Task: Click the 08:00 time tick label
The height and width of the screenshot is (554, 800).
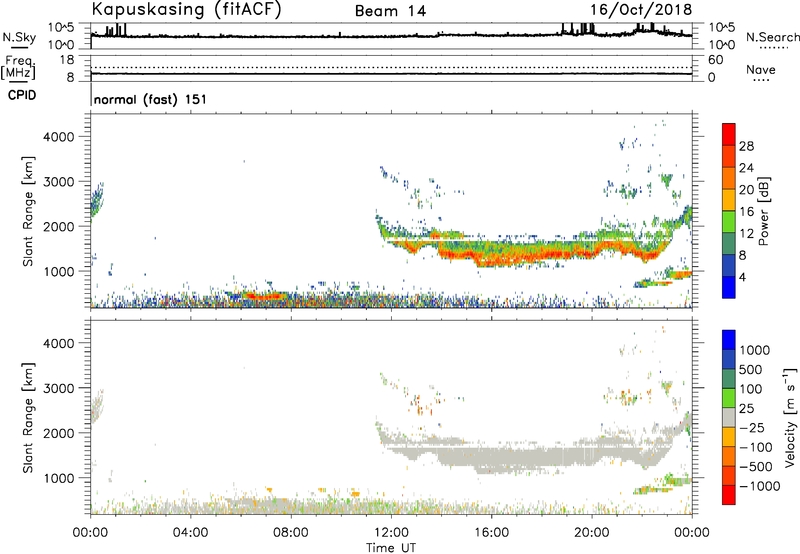Action: pos(291,533)
